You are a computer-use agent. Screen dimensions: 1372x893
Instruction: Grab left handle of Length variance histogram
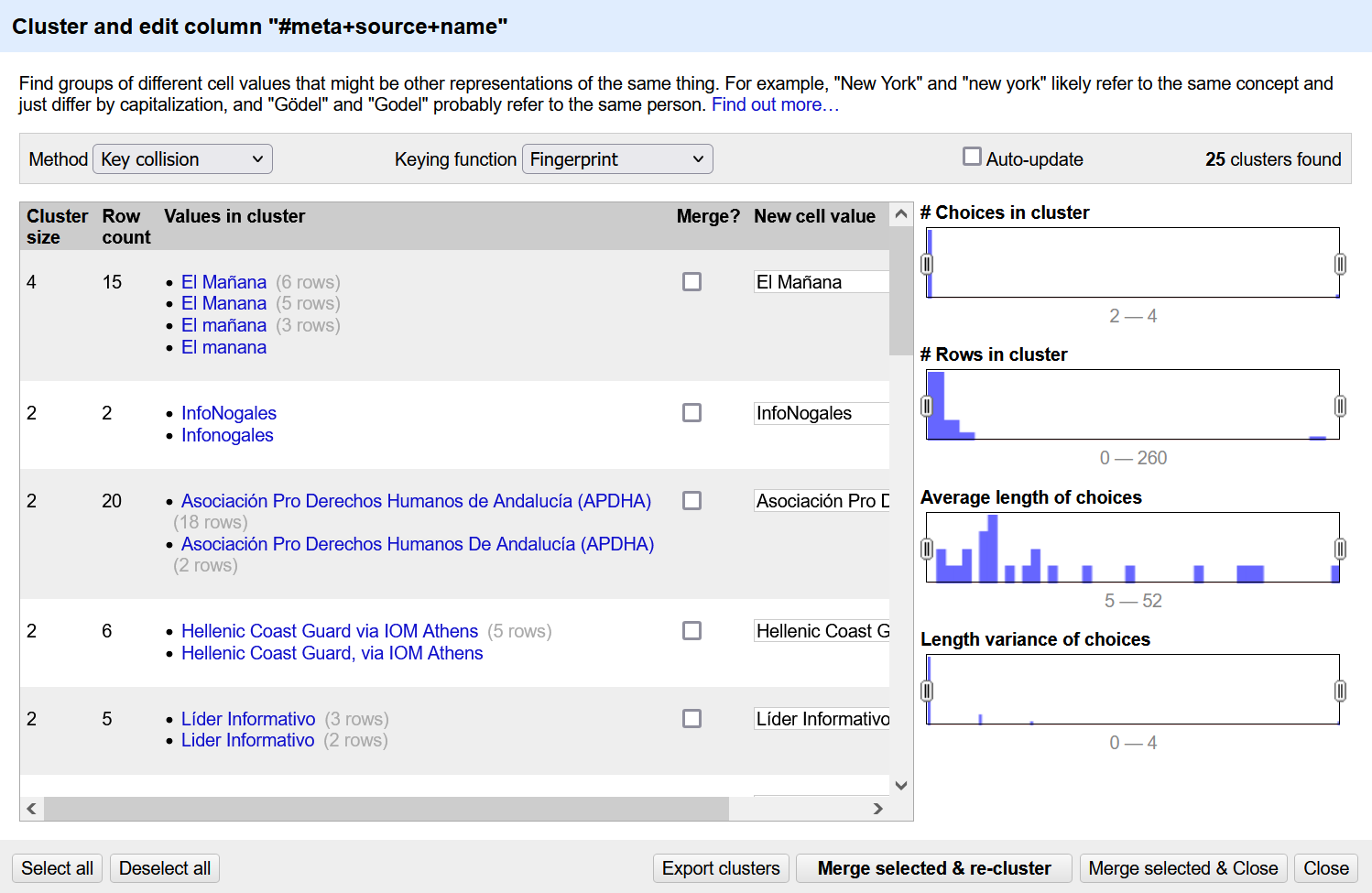(927, 691)
